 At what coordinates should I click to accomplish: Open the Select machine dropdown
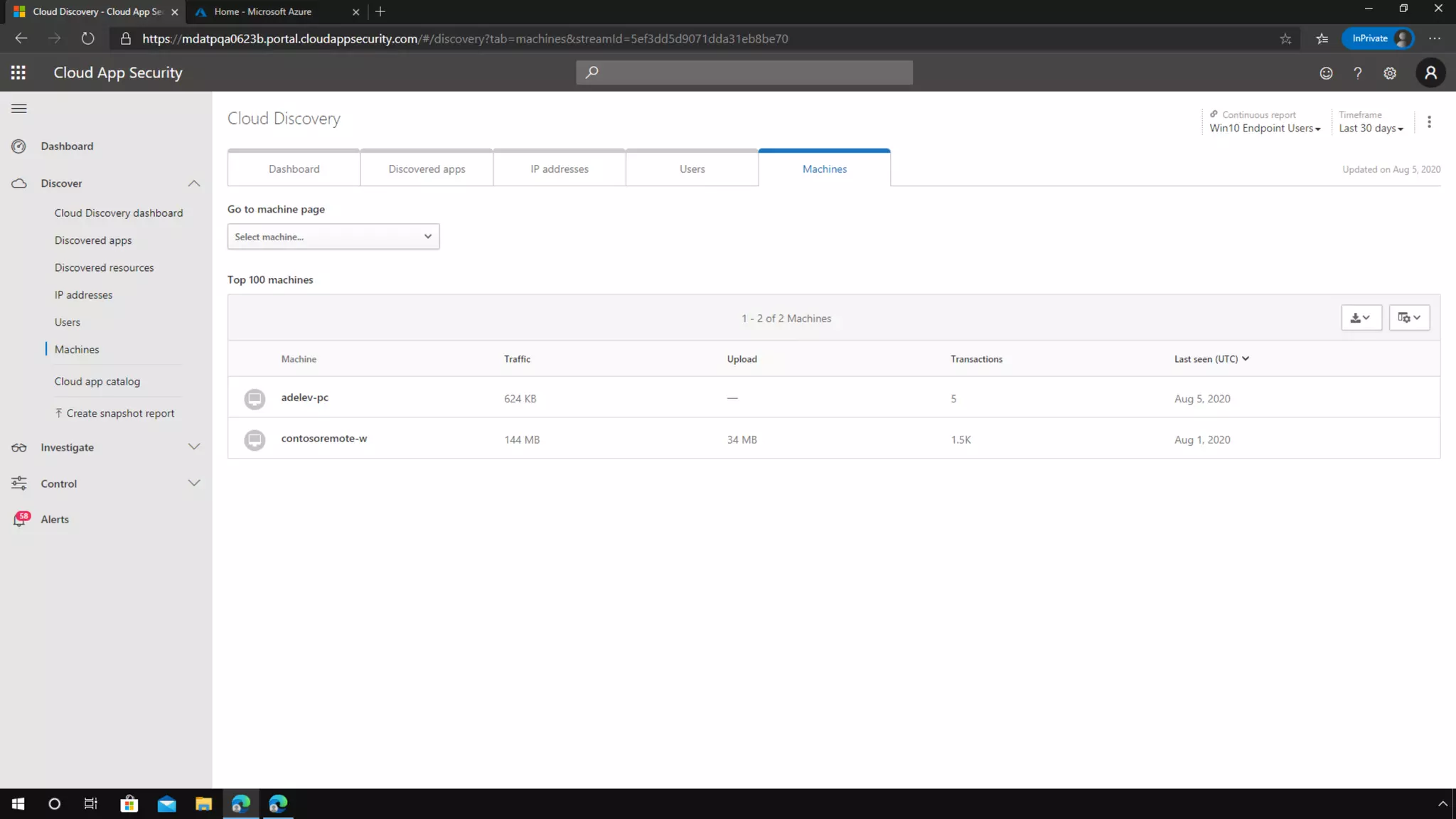333,237
